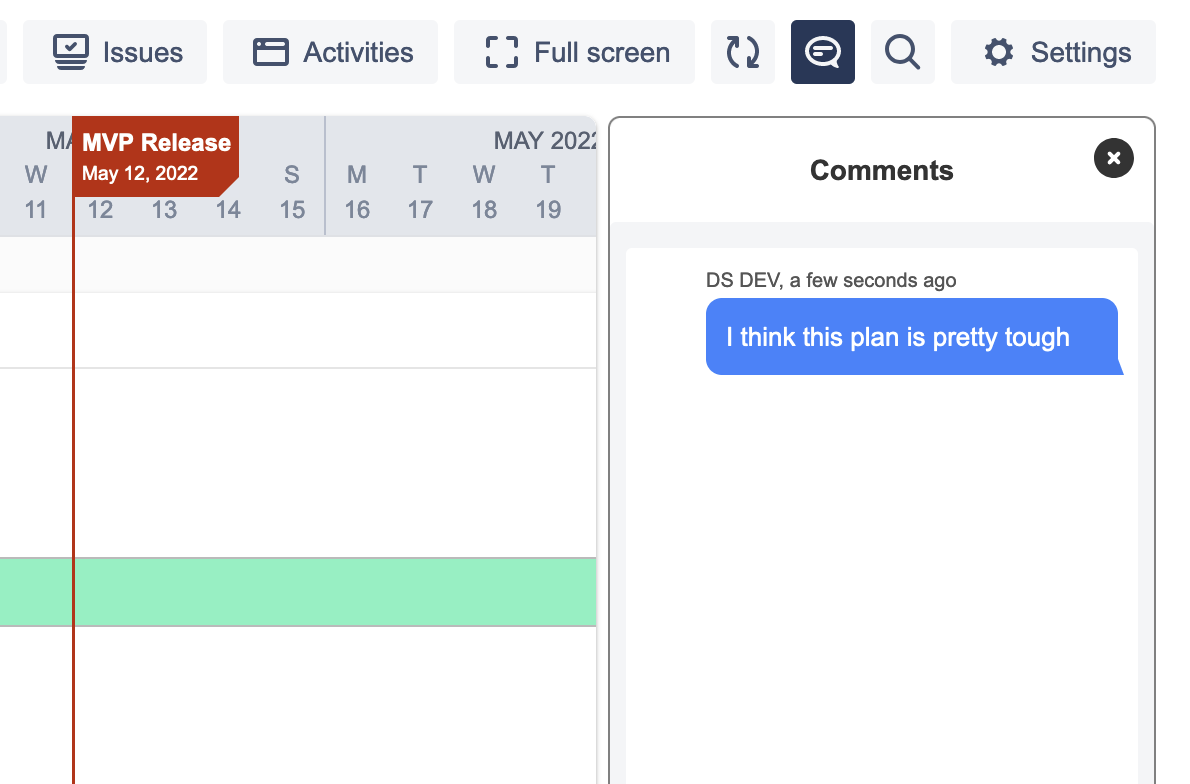Click Wednesday 11 date column header
The image size is (1190, 784).
coord(36,192)
